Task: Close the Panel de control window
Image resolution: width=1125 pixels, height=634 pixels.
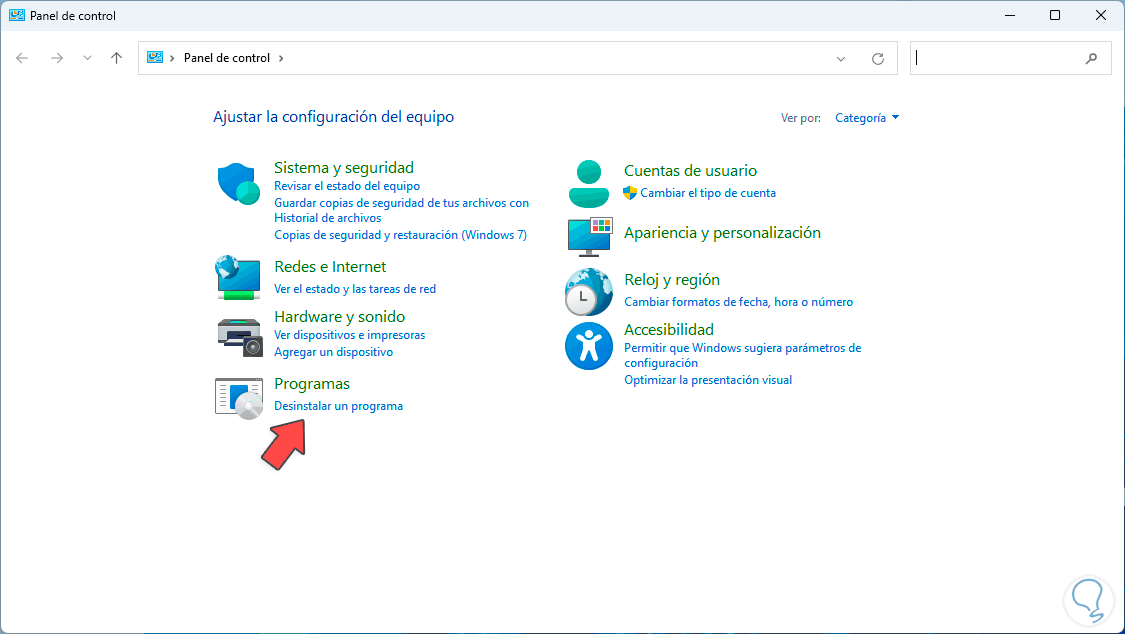Action: tap(1101, 15)
